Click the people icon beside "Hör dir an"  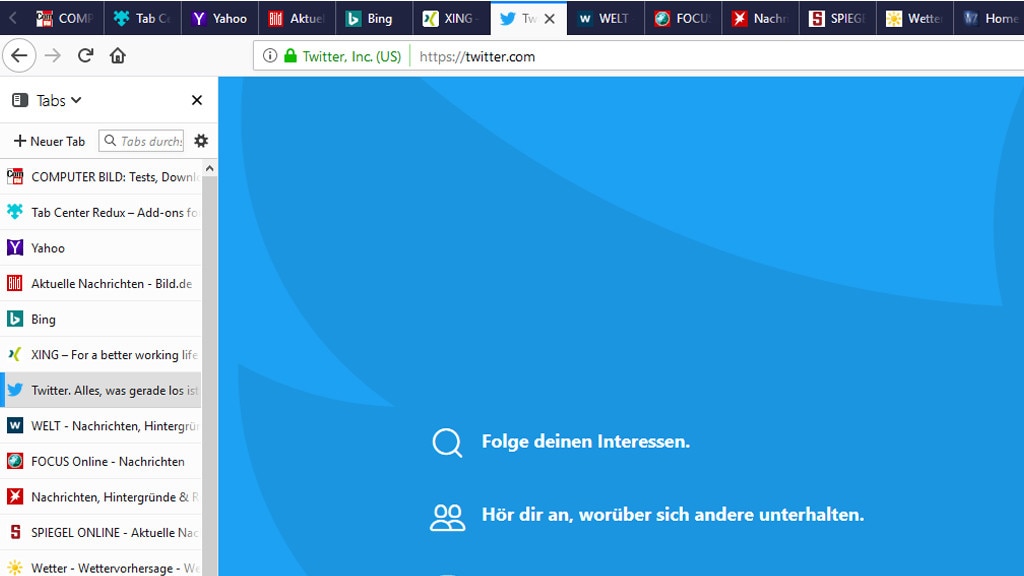click(x=447, y=515)
